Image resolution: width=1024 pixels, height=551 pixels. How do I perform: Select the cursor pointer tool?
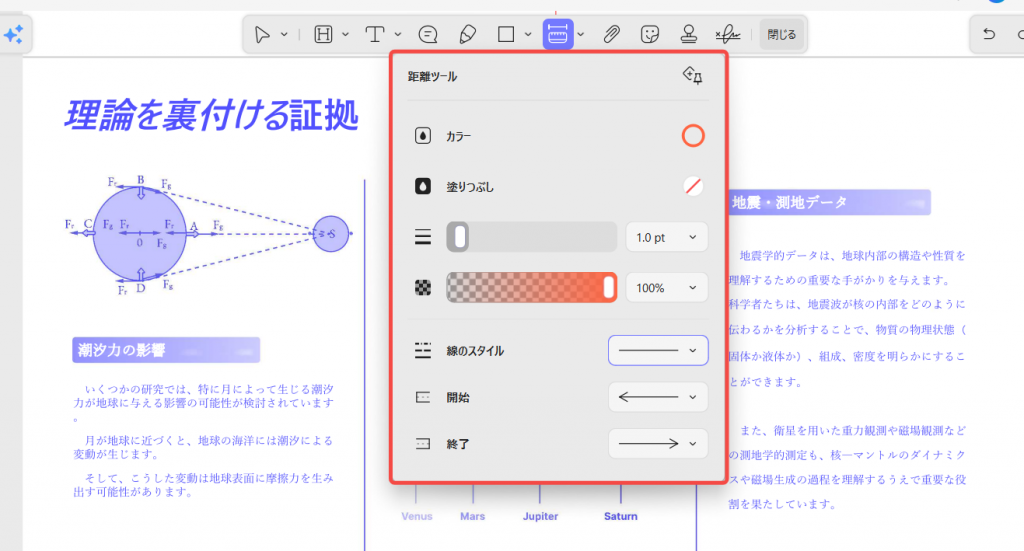262,35
